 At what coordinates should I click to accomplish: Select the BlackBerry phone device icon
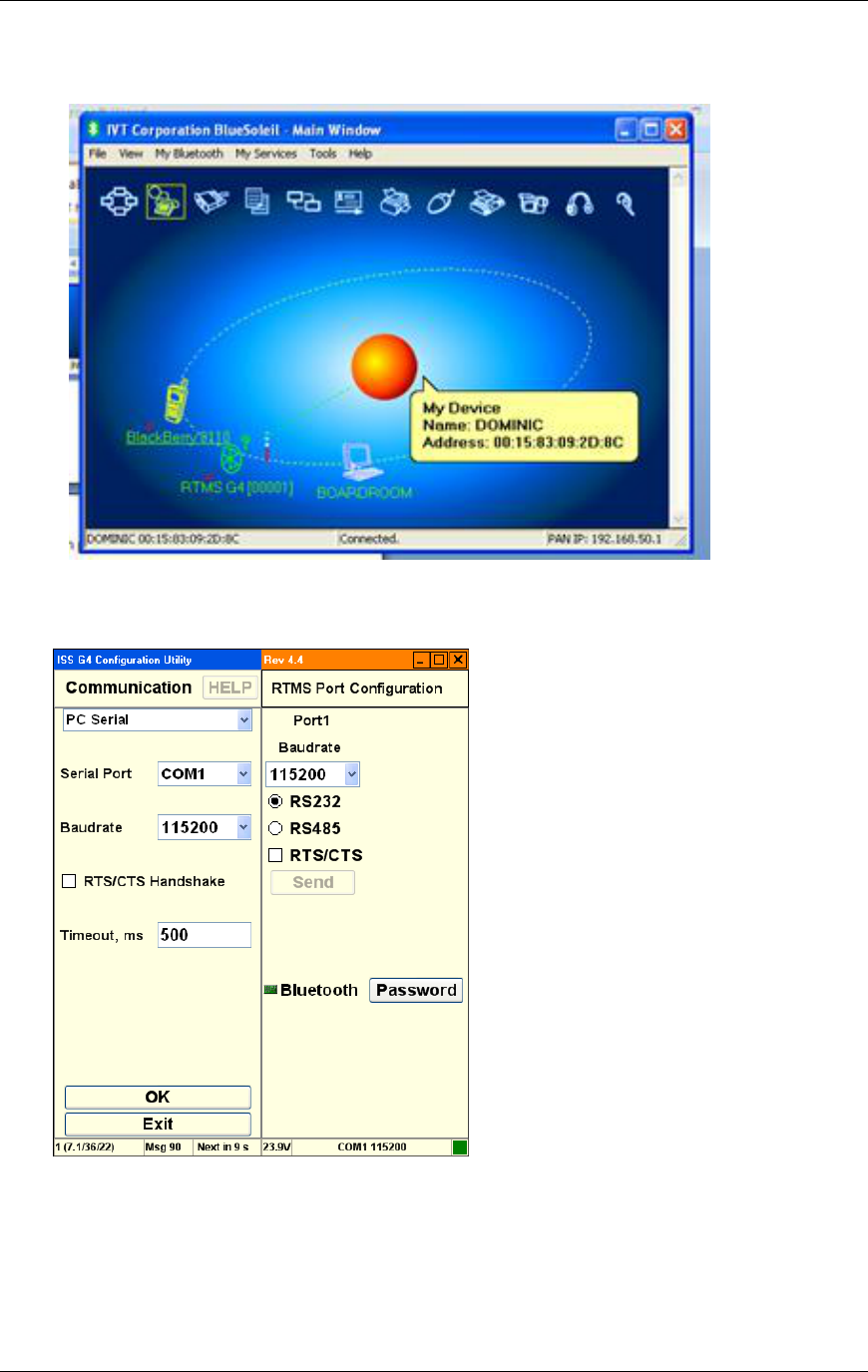[x=177, y=402]
